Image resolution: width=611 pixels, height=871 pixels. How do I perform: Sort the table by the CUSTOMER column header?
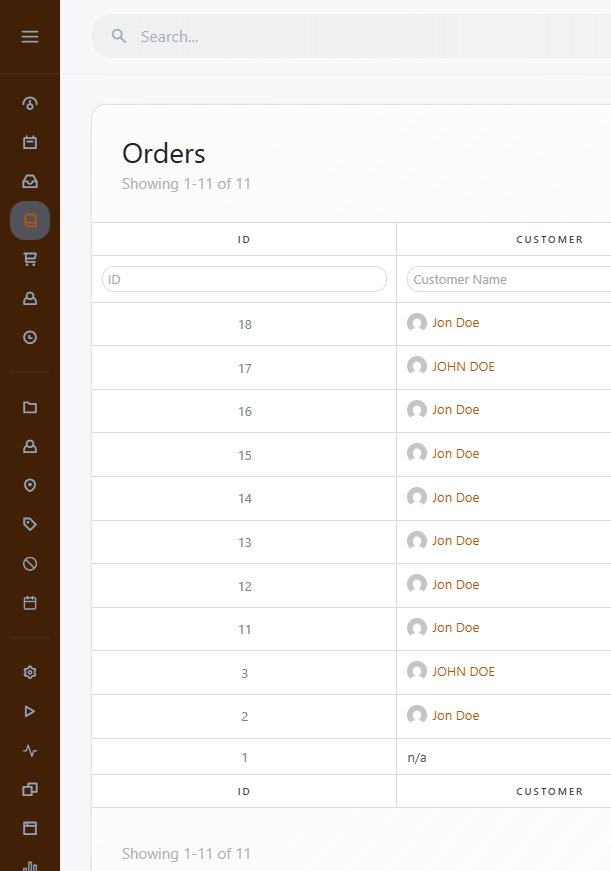click(549, 239)
